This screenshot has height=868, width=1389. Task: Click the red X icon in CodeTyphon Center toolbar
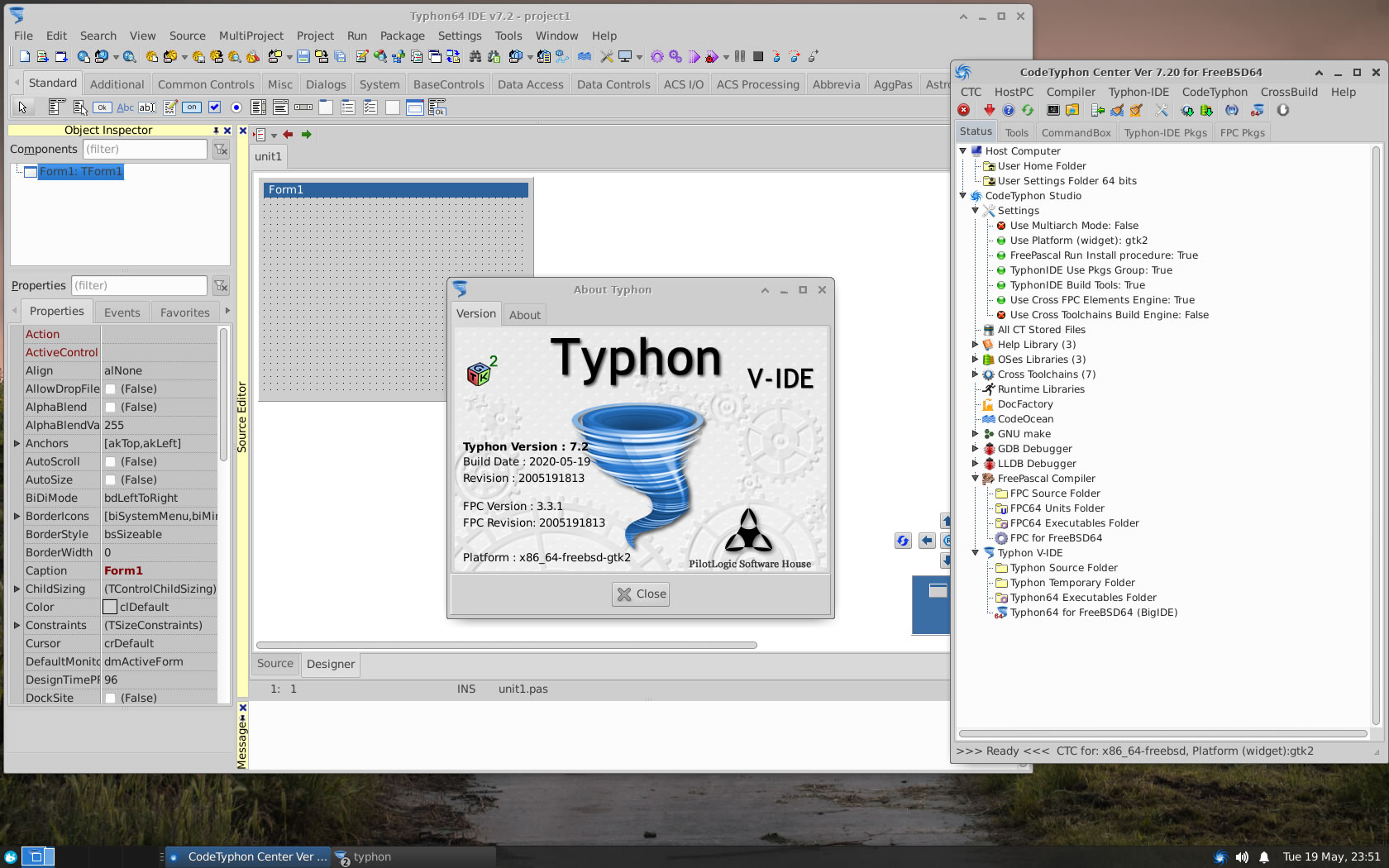click(x=964, y=110)
